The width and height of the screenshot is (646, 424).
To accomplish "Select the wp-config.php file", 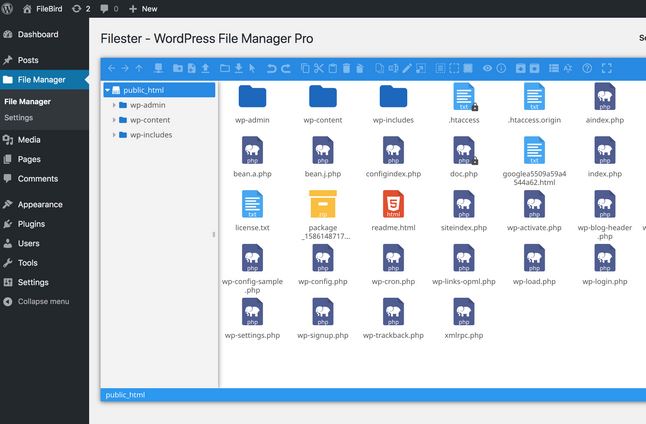I will coord(323,265).
